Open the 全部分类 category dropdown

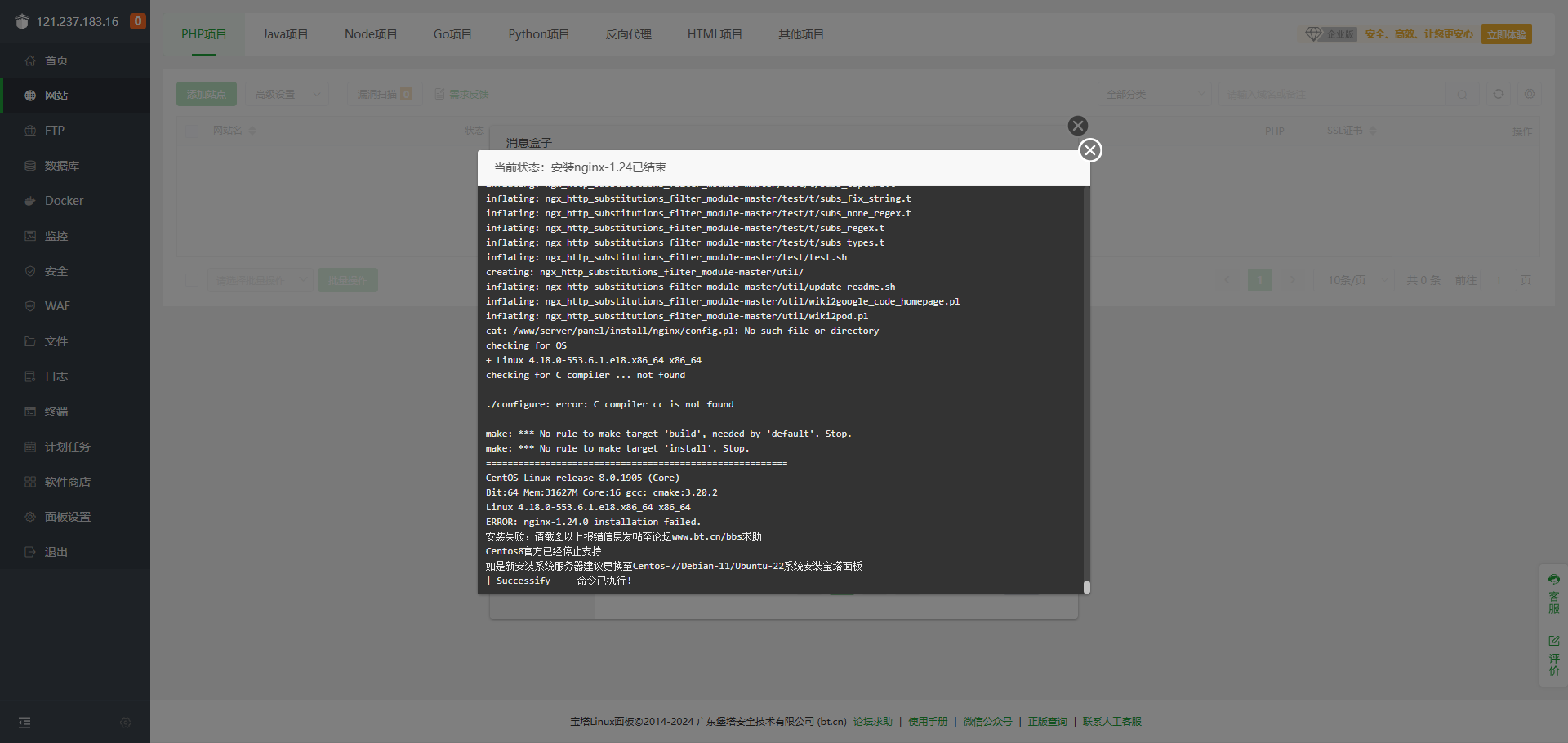tap(1154, 94)
